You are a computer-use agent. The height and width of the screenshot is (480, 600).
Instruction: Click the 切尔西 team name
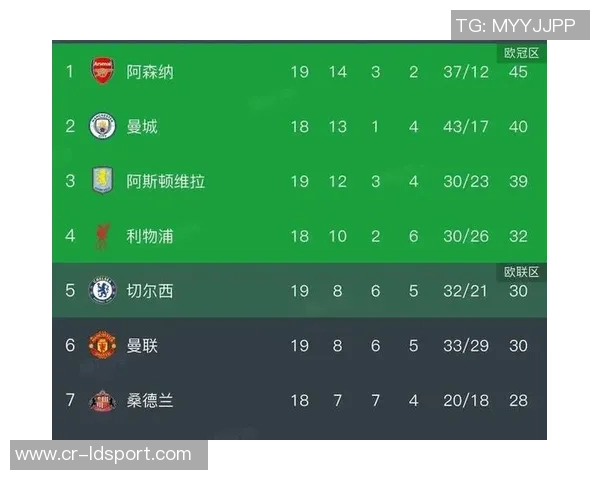click(150, 292)
